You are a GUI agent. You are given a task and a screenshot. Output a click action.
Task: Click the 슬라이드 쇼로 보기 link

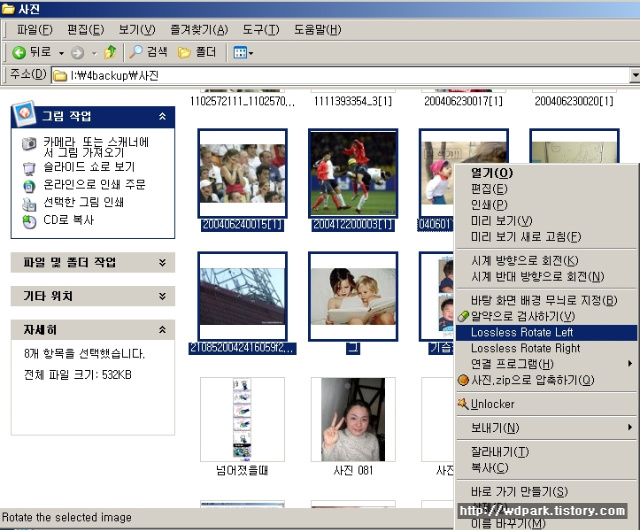pyautogui.click(x=89, y=167)
